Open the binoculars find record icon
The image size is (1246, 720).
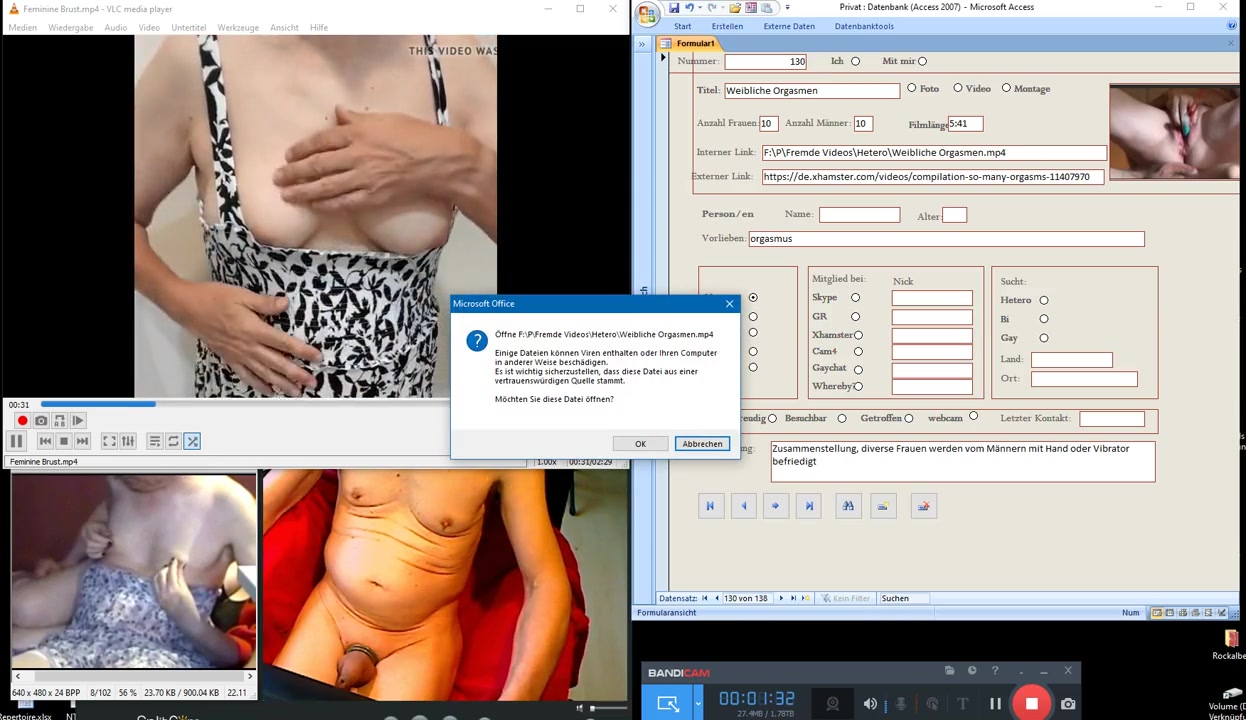pos(848,506)
